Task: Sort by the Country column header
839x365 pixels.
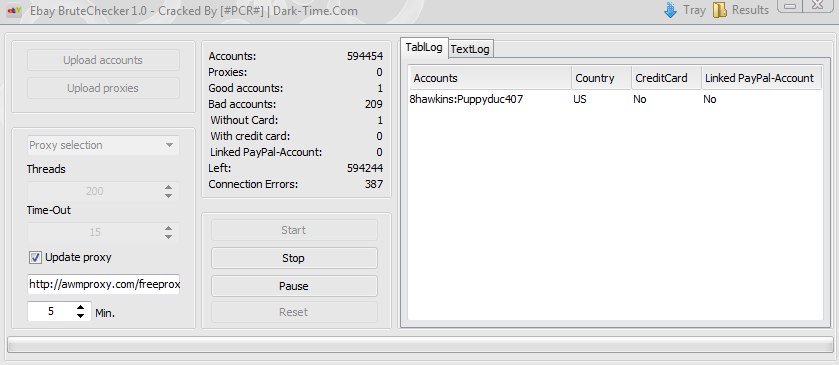Action: [x=601, y=78]
